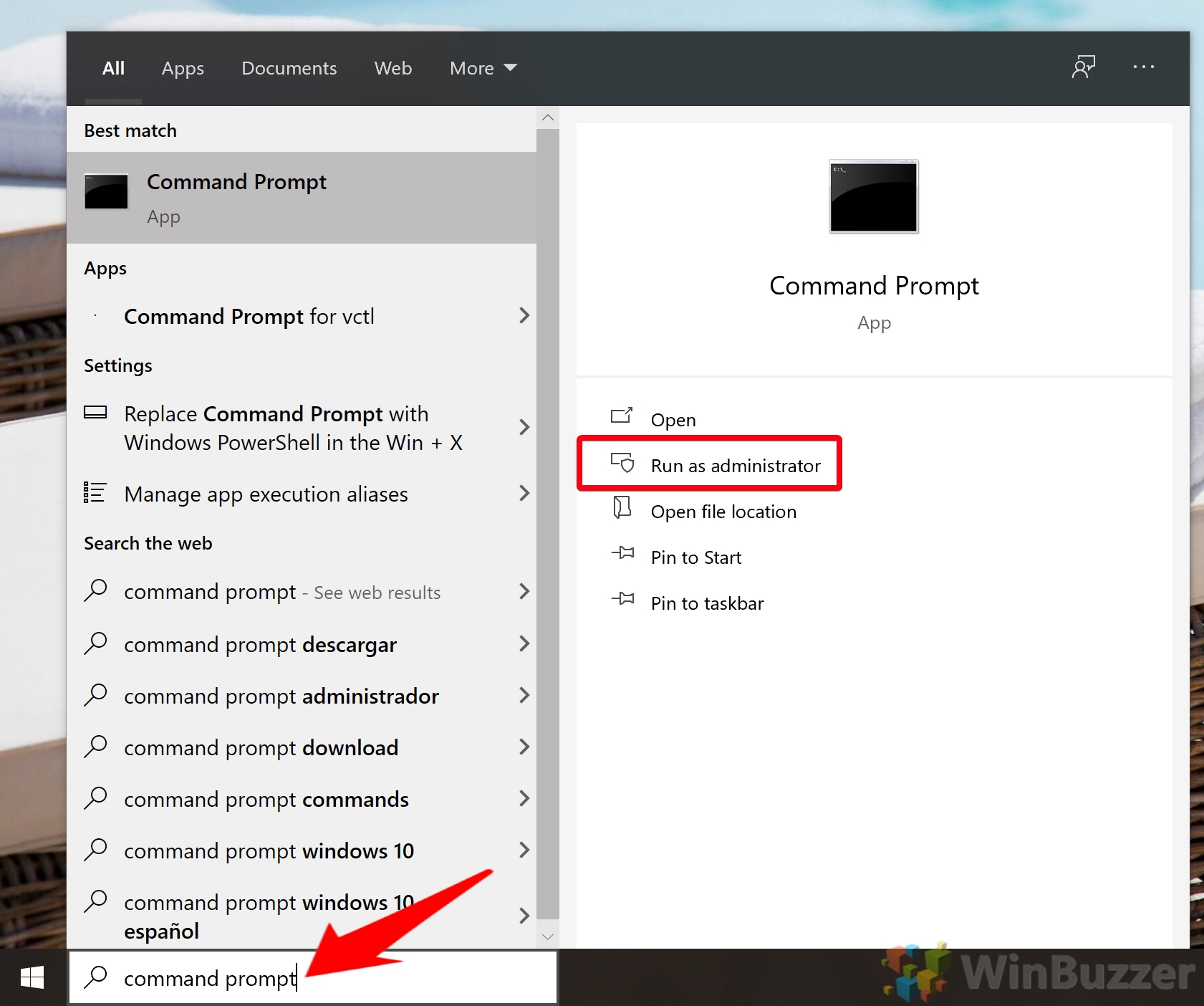Expand arrow for Replace Command Prompt with PowerShell

pos(524,427)
